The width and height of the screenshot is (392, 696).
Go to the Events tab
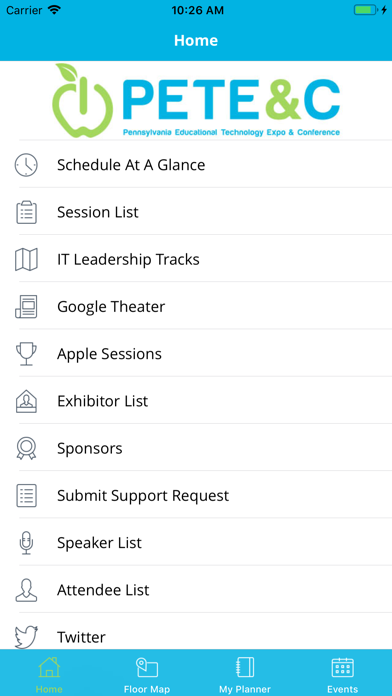[x=342, y=674]
